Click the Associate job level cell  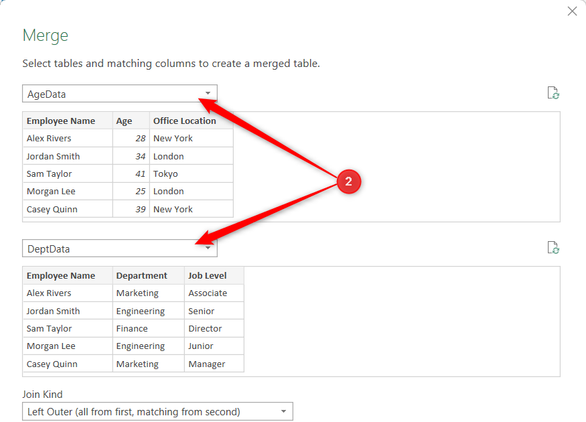coord(214,293)
